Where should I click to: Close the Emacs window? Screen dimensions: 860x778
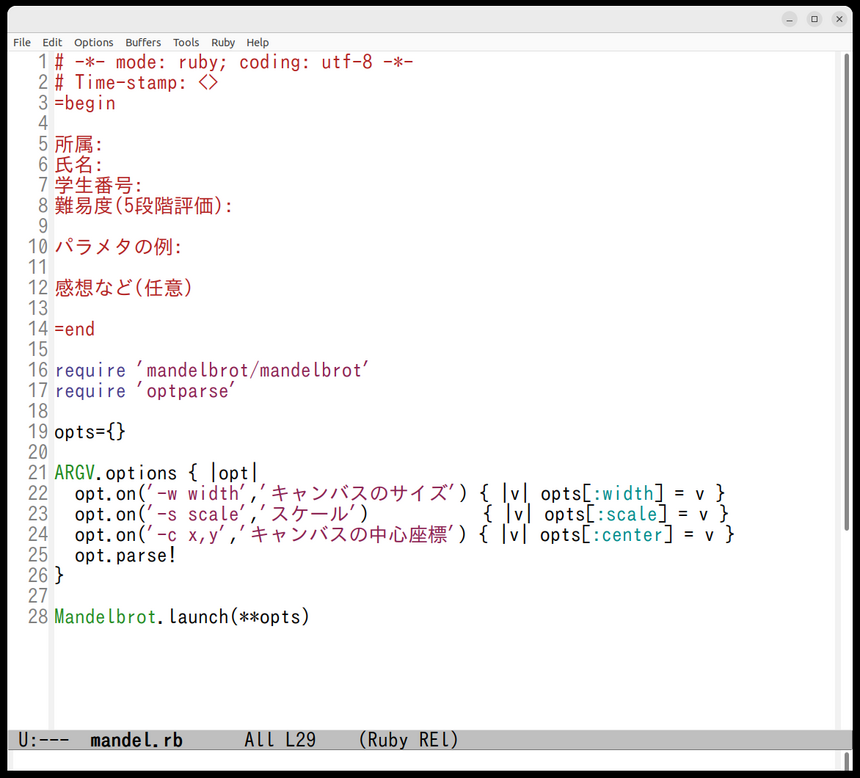click(839, 19)
